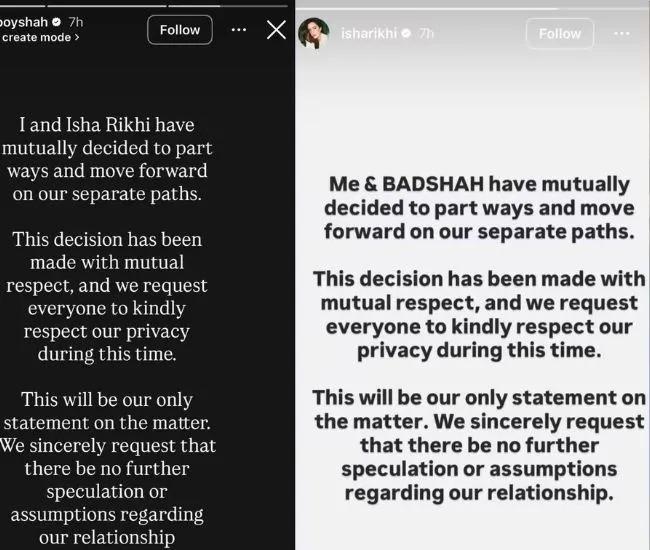650x550 pixels.
Task: Expand the create mode chevron arrow
Action: coord(77,37)
